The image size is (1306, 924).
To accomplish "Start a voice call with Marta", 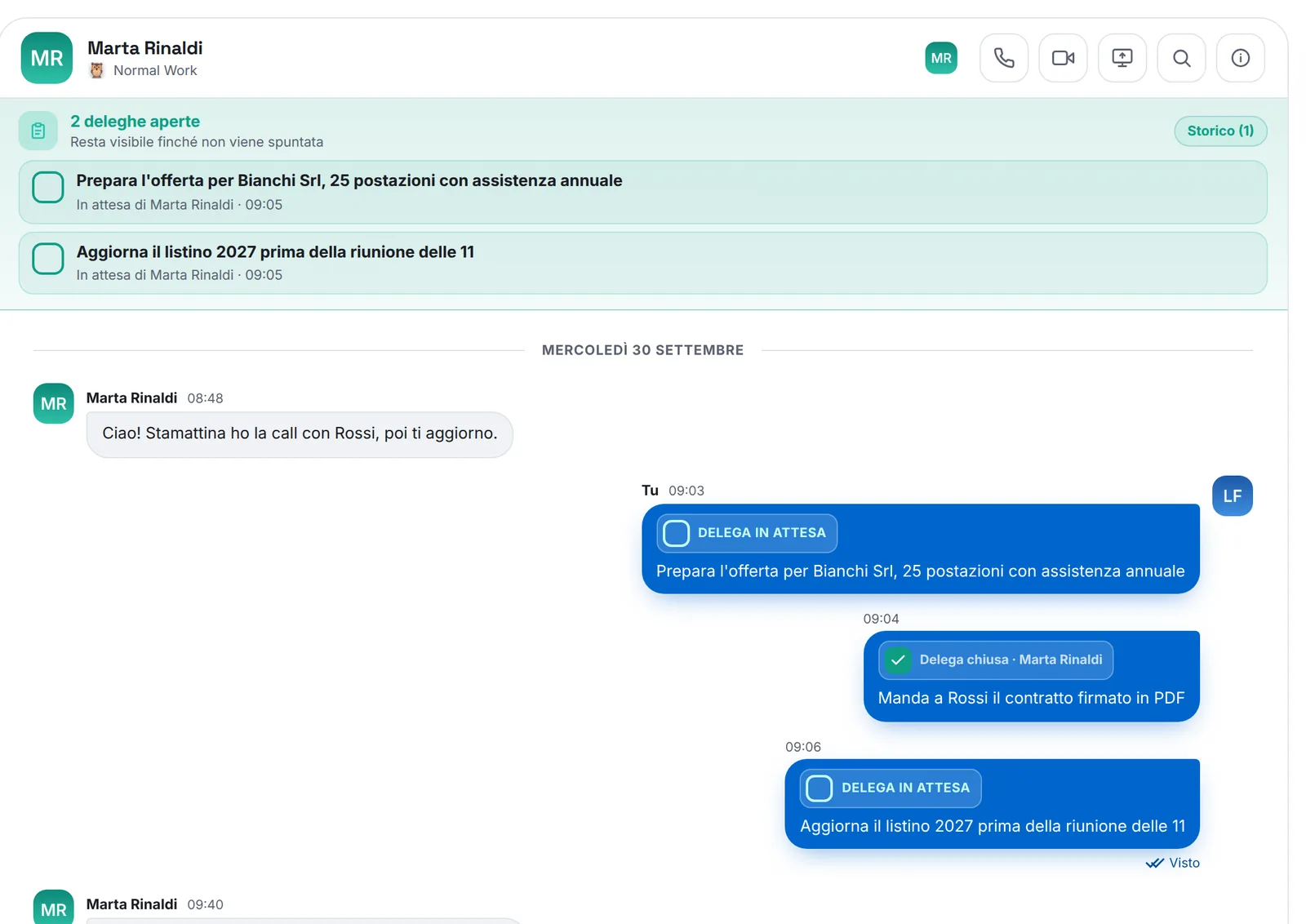I will pyautogui.click(x=1003, y=58).
